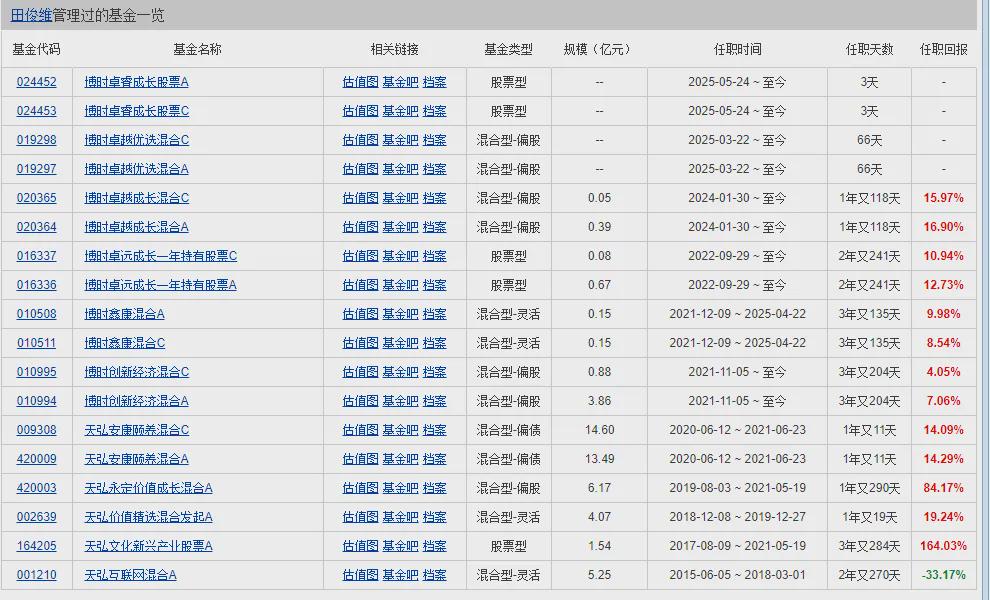Open fund 博时鑫康混合A

pyautogui.click(x=124, y=314)
